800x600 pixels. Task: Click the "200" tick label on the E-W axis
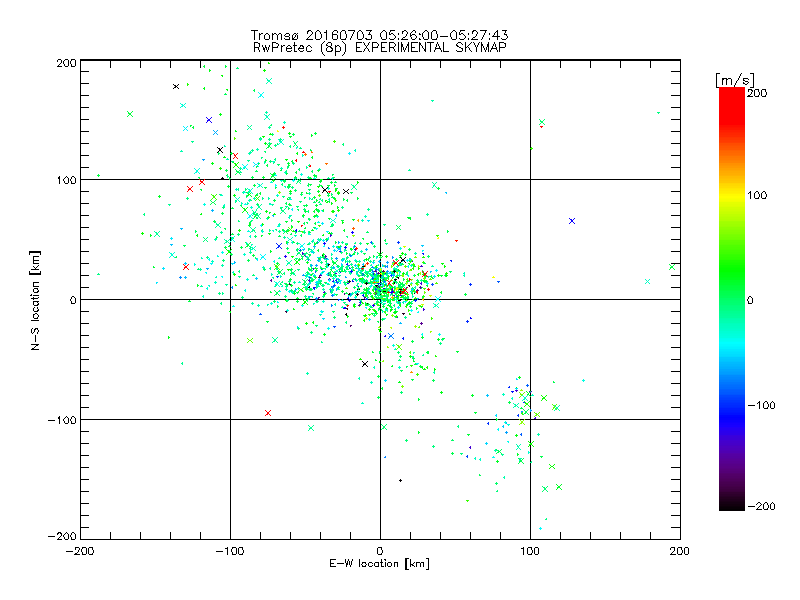coord(680,552)
